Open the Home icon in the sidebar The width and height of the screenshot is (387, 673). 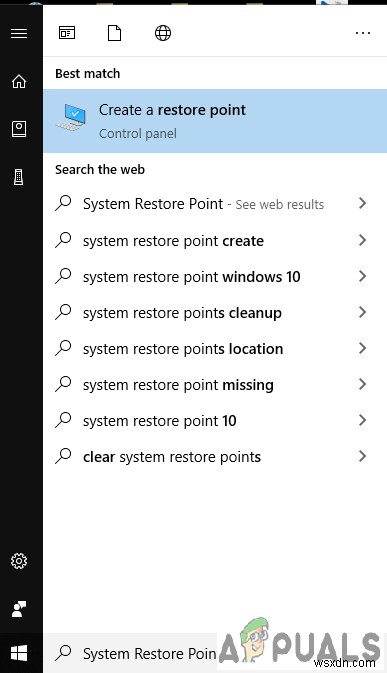[19, 81]
